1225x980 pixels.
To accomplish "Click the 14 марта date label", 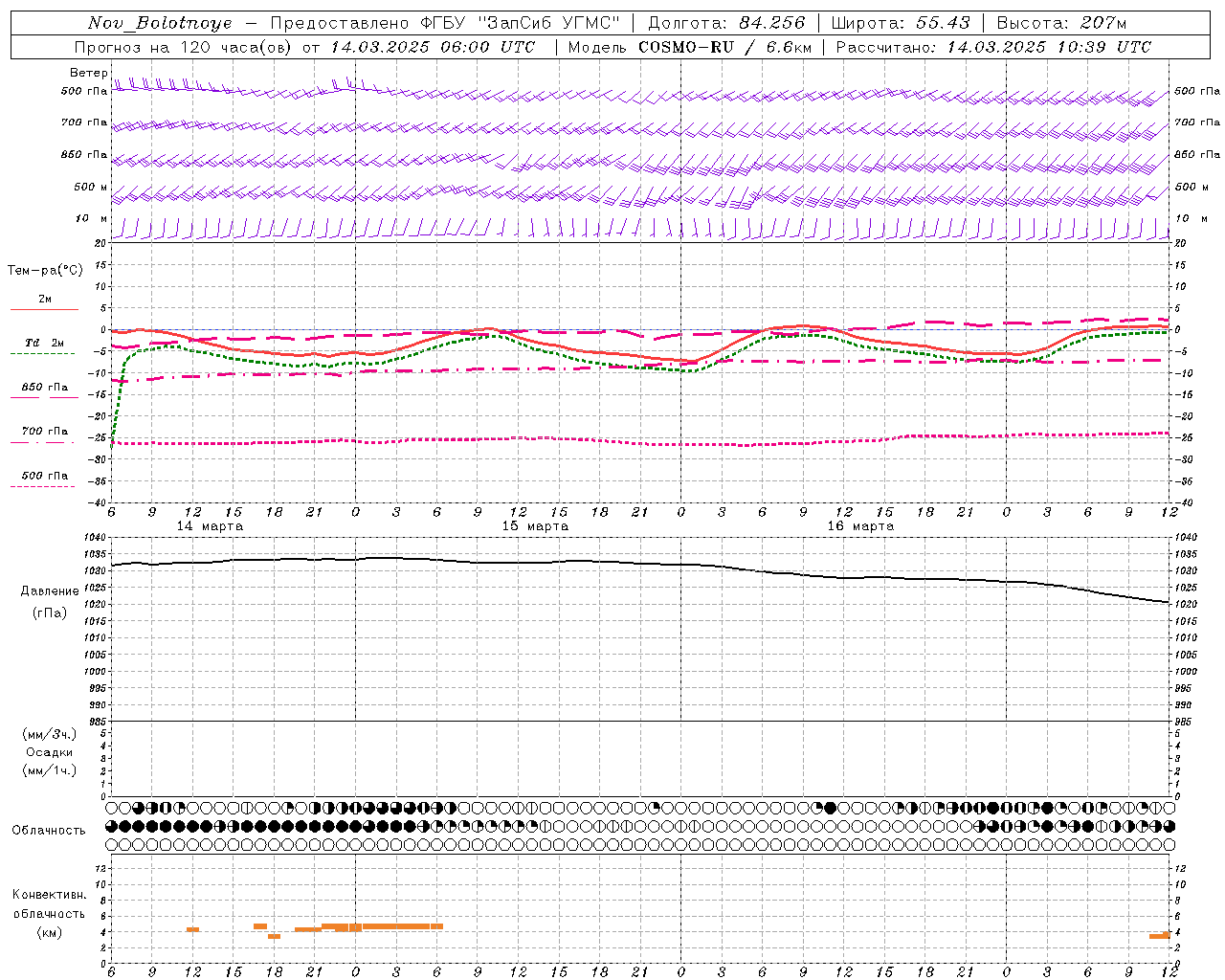I will (210, 526).
